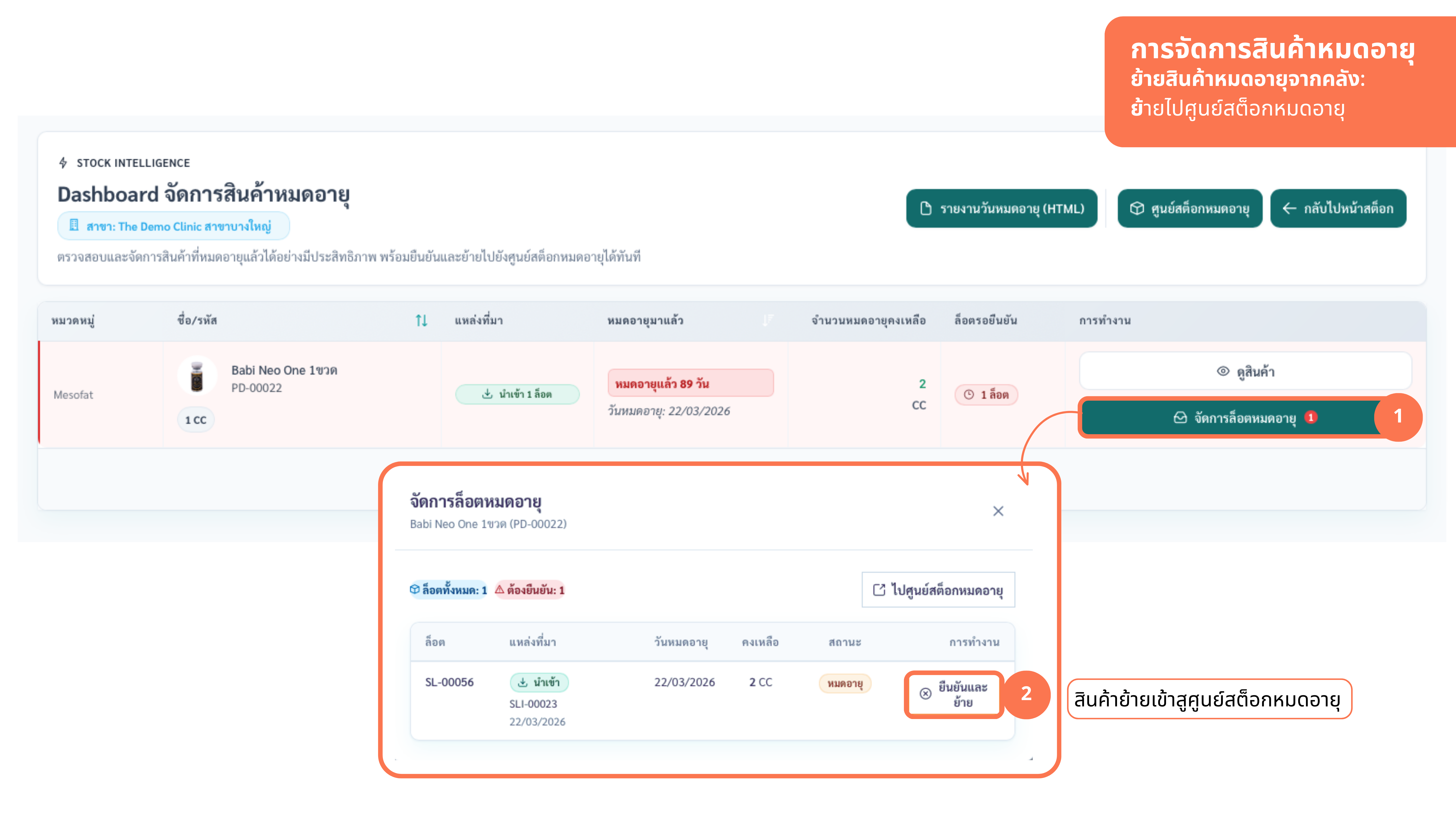Click the ล็อตรอยืนยัน column header
This screenshot has width=1456, height=819.
[x=986, y=321]
